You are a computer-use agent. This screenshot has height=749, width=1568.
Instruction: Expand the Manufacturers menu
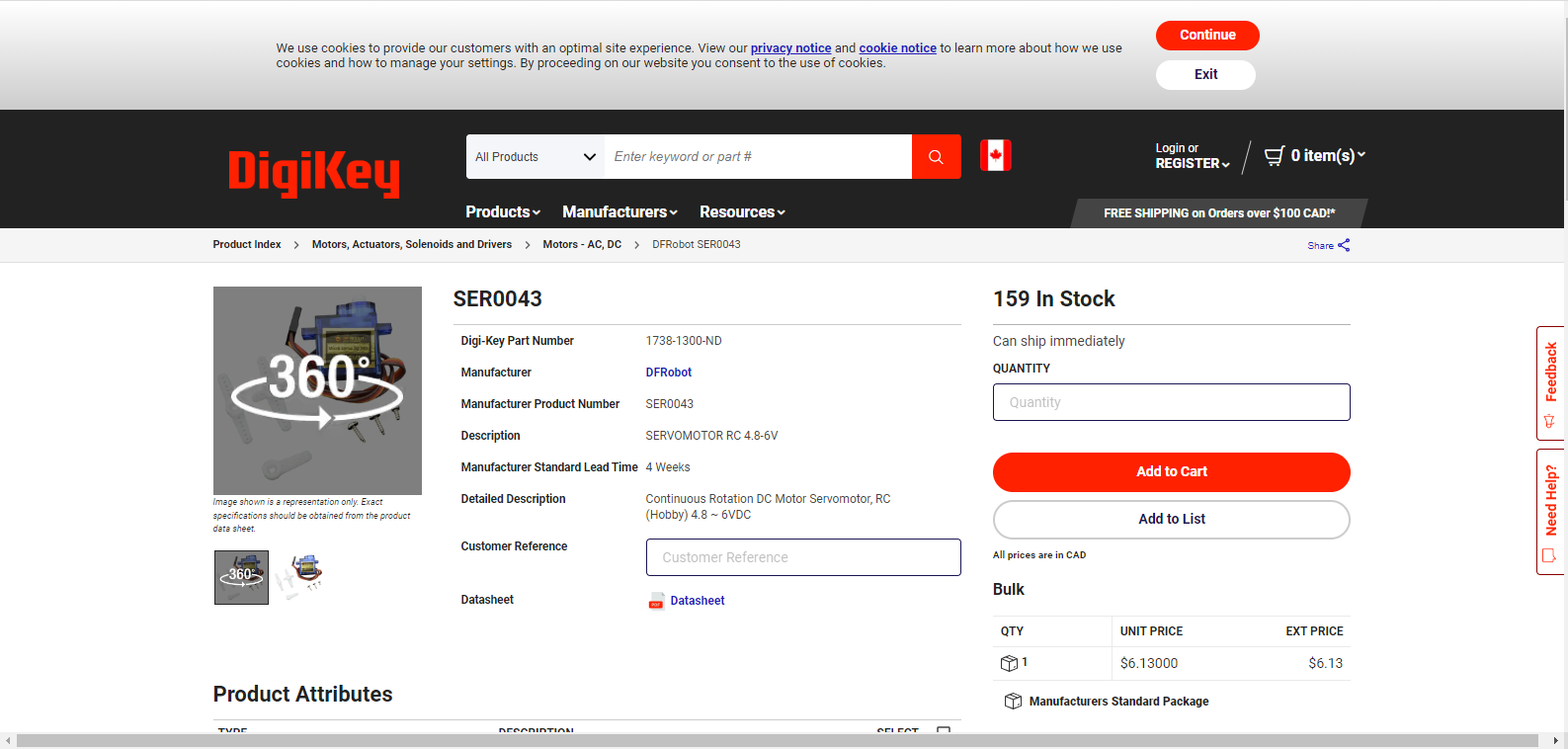(x=619, y=212)
